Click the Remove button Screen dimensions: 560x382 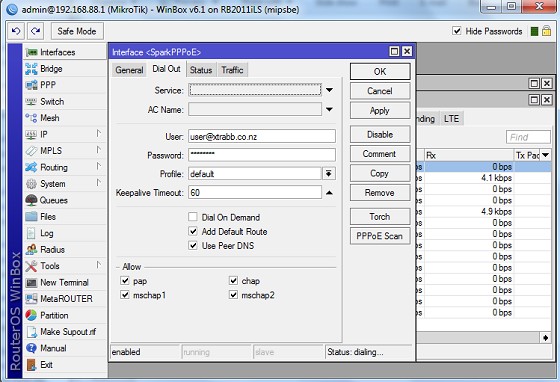point(380,193)
